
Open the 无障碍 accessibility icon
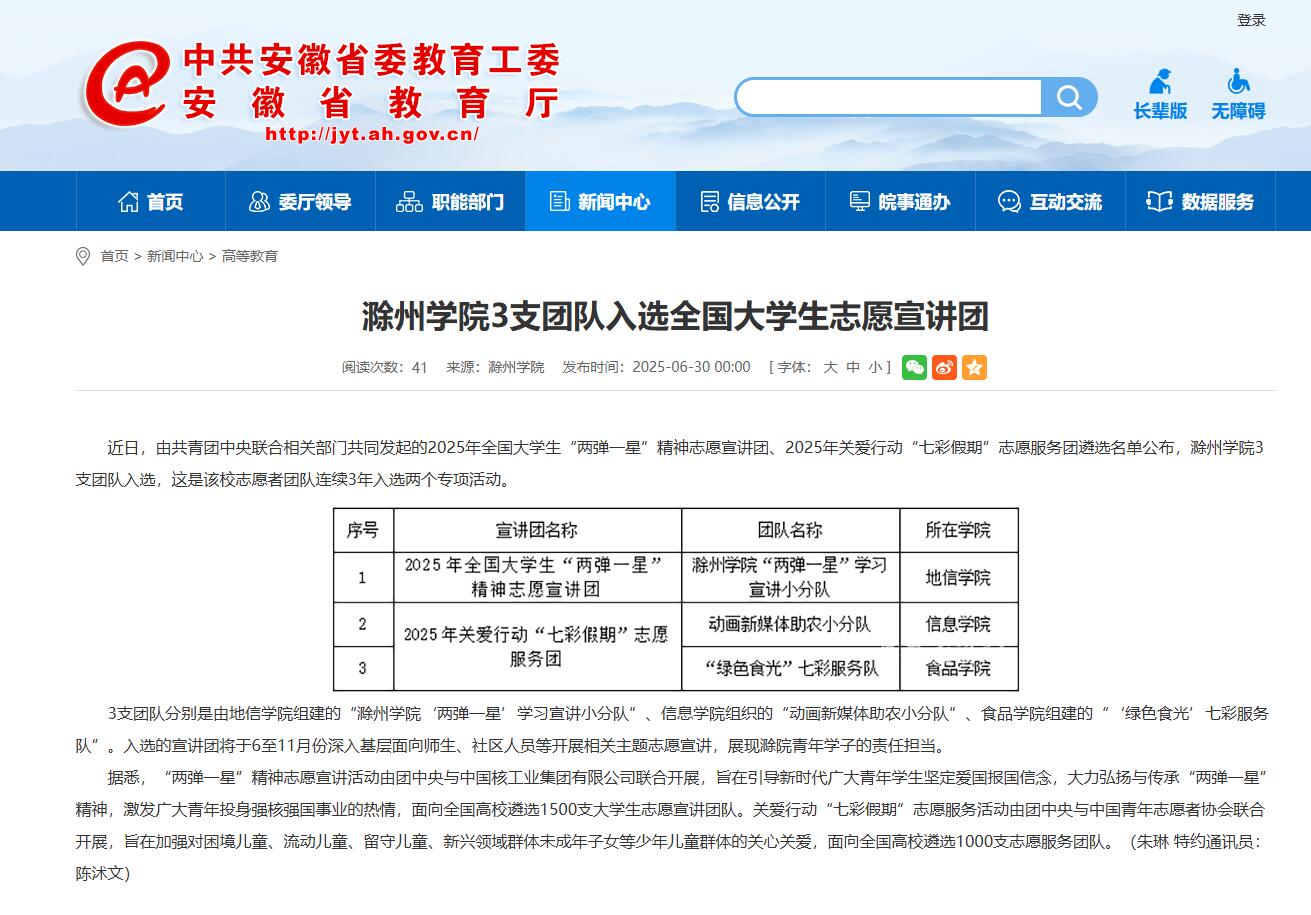(1238, 95)
